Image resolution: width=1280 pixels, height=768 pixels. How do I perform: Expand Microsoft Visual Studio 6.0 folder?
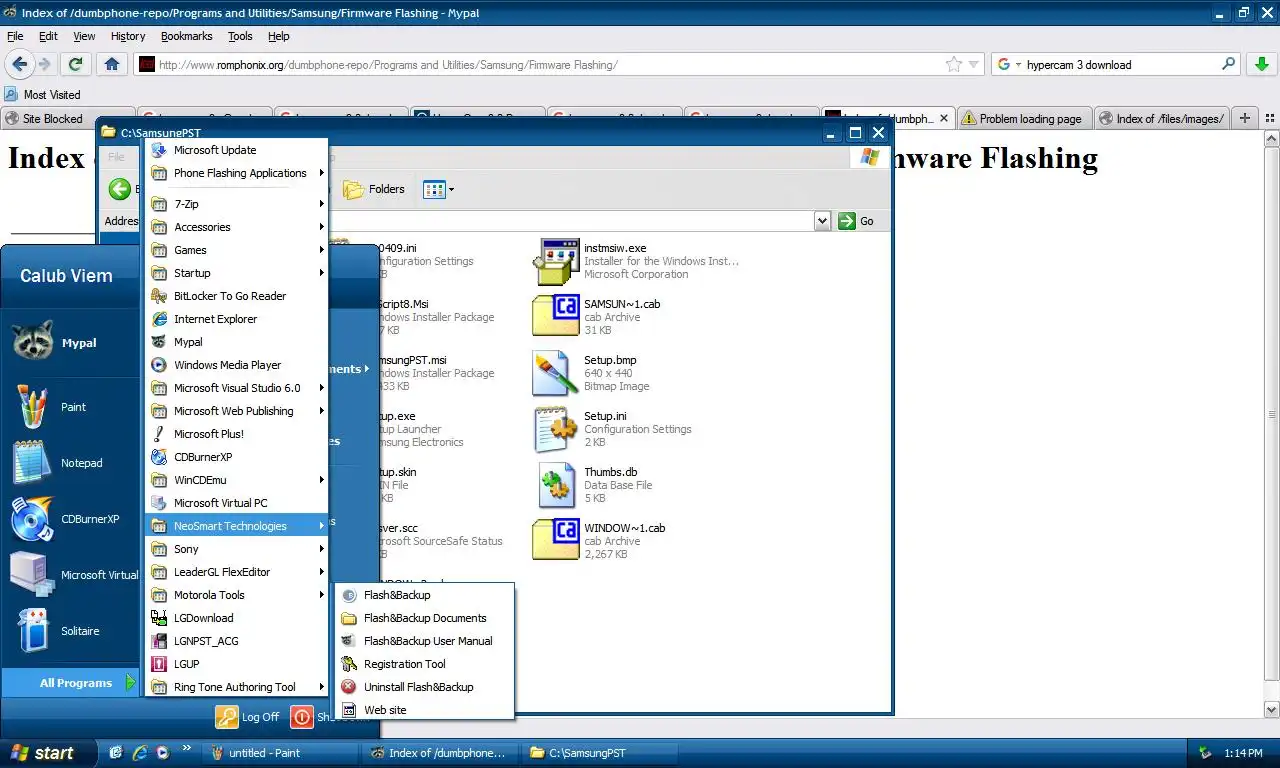tap(237, 388)
